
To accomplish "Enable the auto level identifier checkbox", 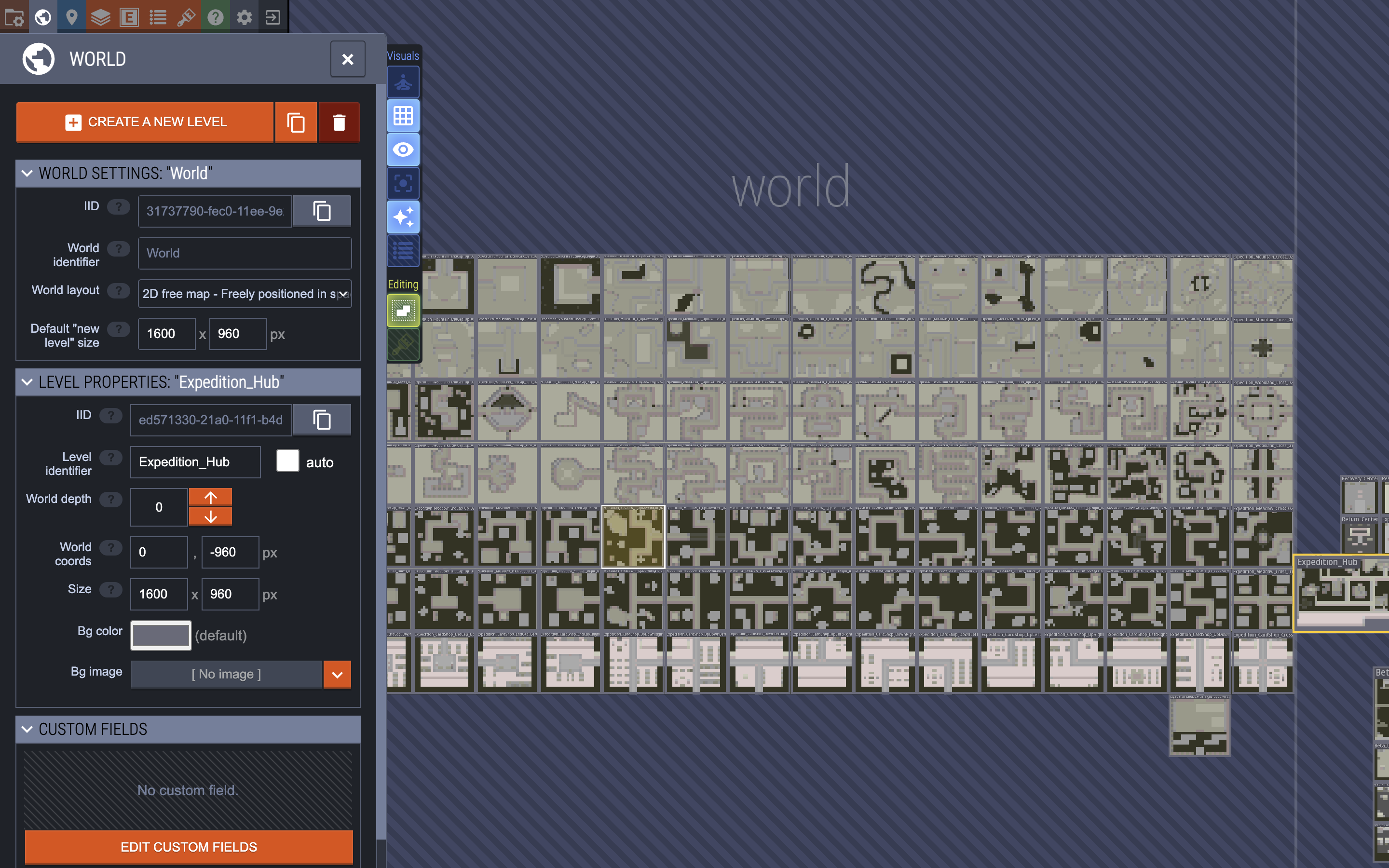I will pos(287,461).
